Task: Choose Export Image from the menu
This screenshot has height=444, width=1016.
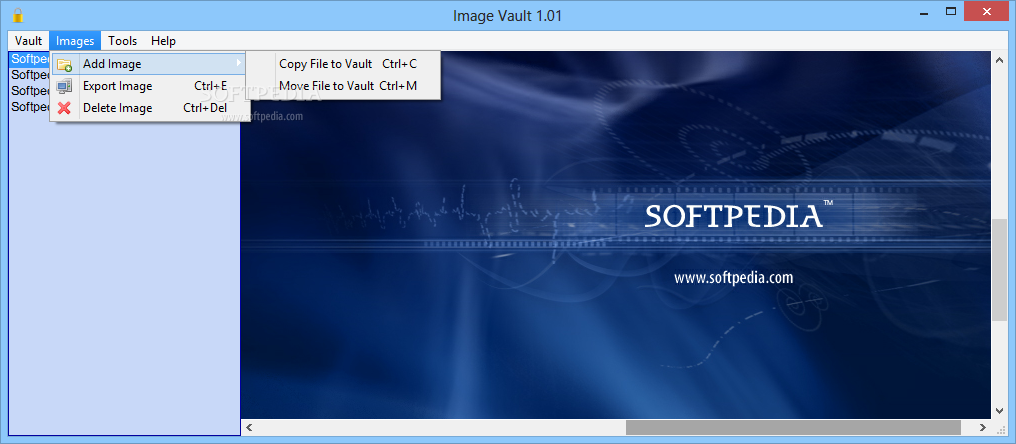Action: (148, 86)
